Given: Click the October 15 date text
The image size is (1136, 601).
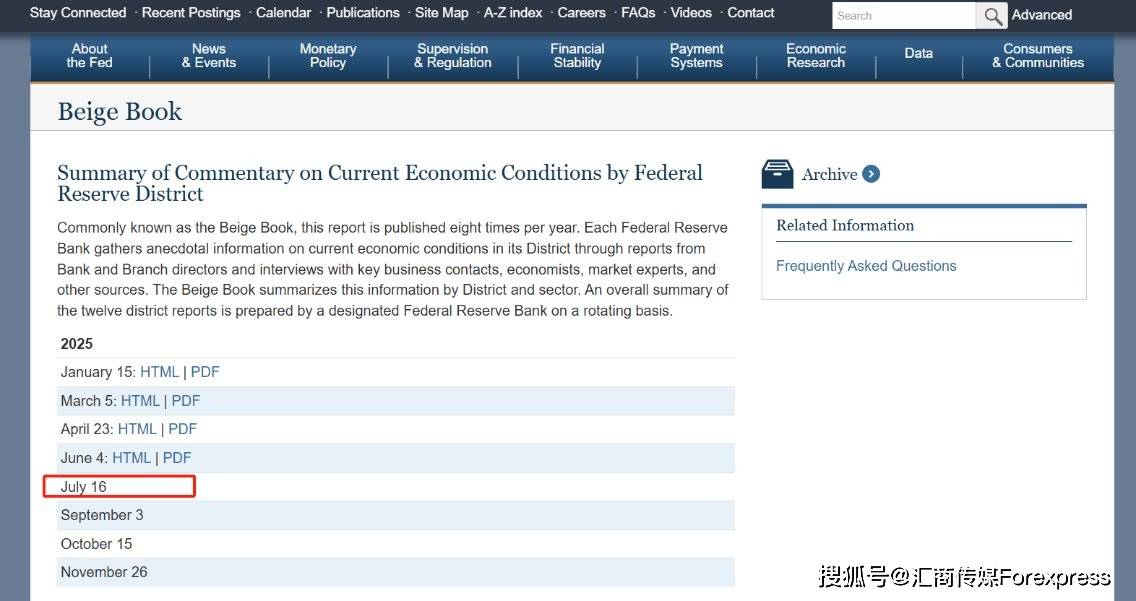Looking at the screenshot, I should coord(96,544).
